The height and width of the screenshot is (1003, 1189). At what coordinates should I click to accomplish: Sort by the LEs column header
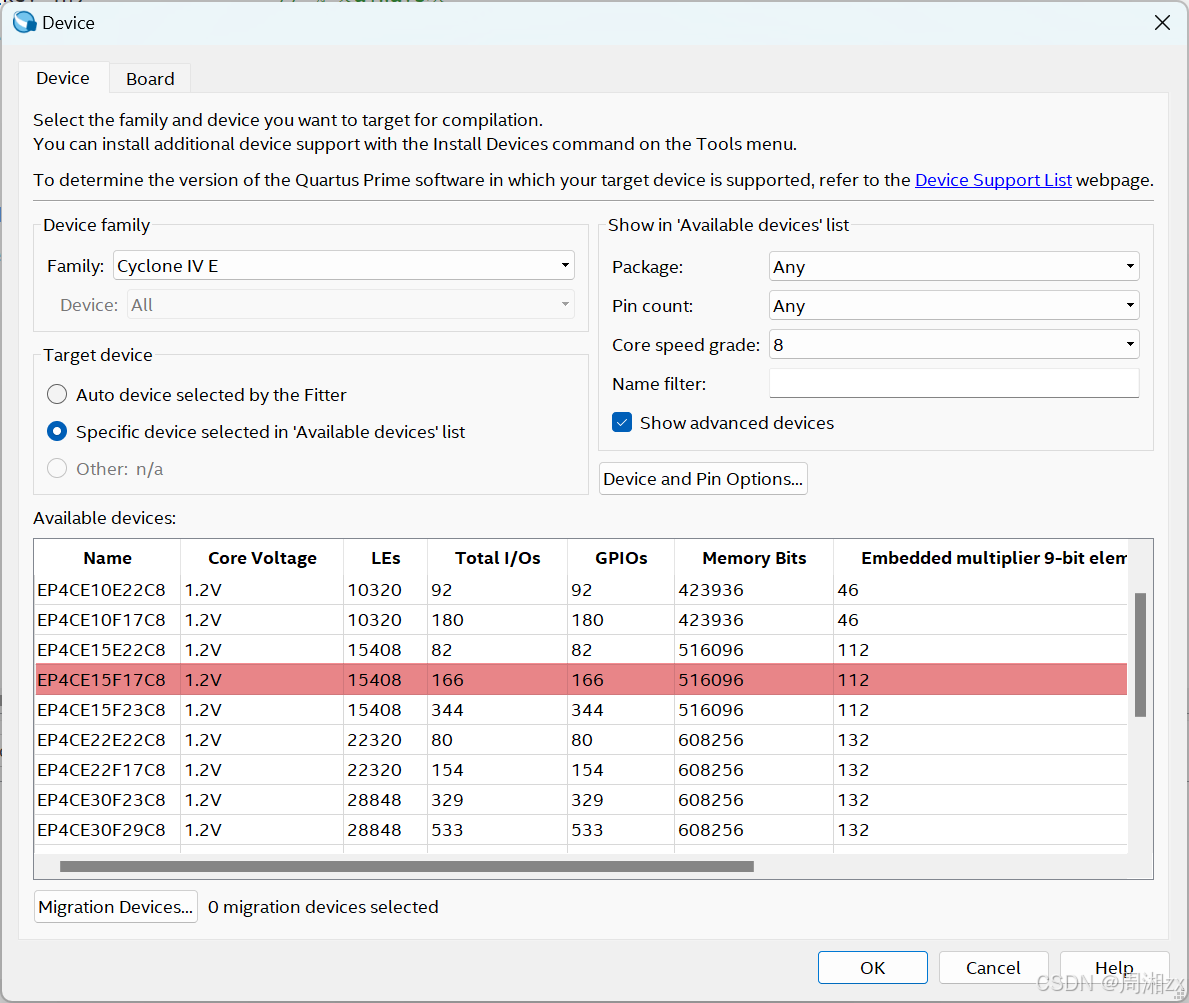coord(385,558)
